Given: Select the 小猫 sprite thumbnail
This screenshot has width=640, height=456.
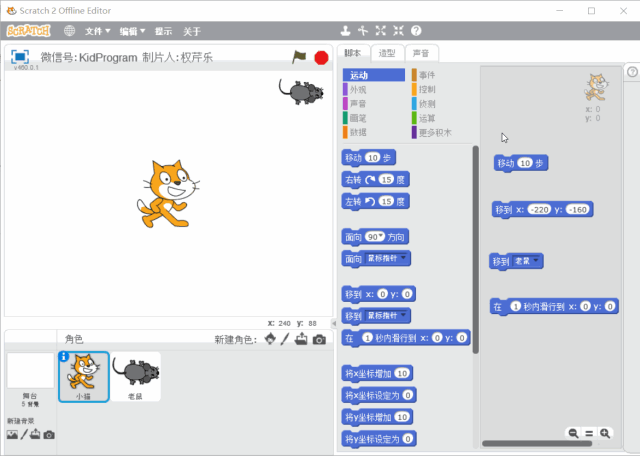Looking at the screenshot, I should pos(84,377).
